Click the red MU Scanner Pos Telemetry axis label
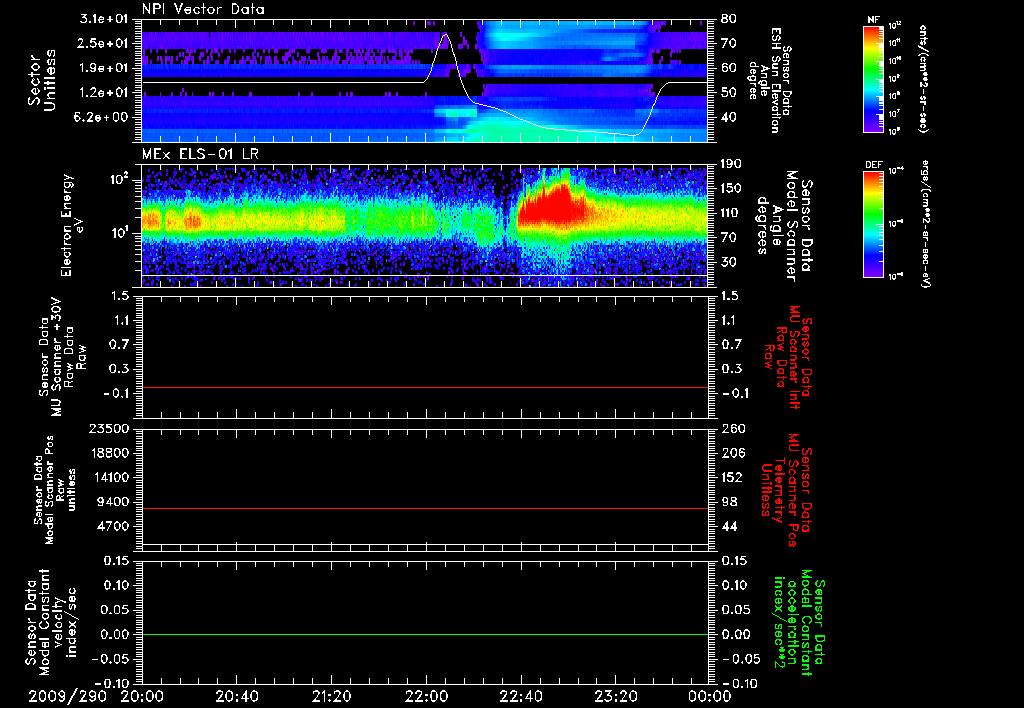This screenshot has height=708, width=1024. pos(785,490)
